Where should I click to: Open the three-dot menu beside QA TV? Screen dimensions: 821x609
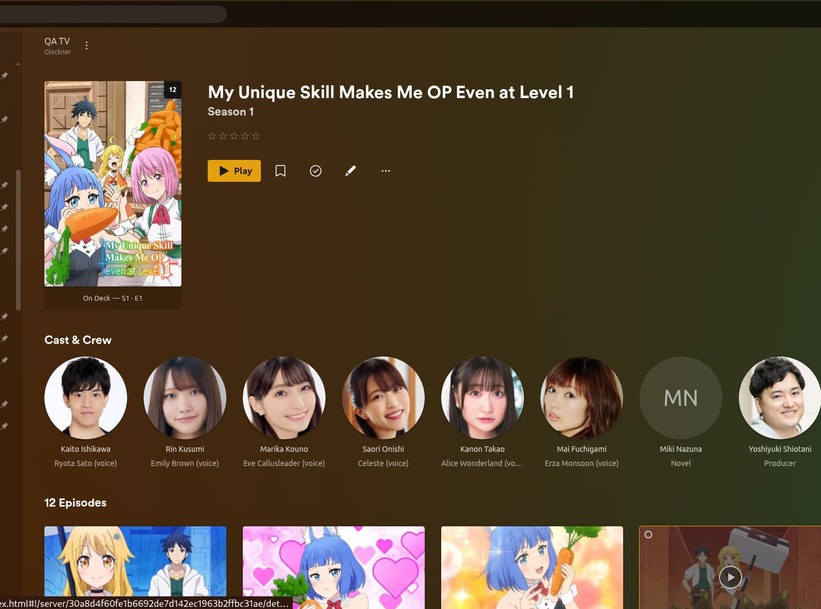[x=86, y=46]
